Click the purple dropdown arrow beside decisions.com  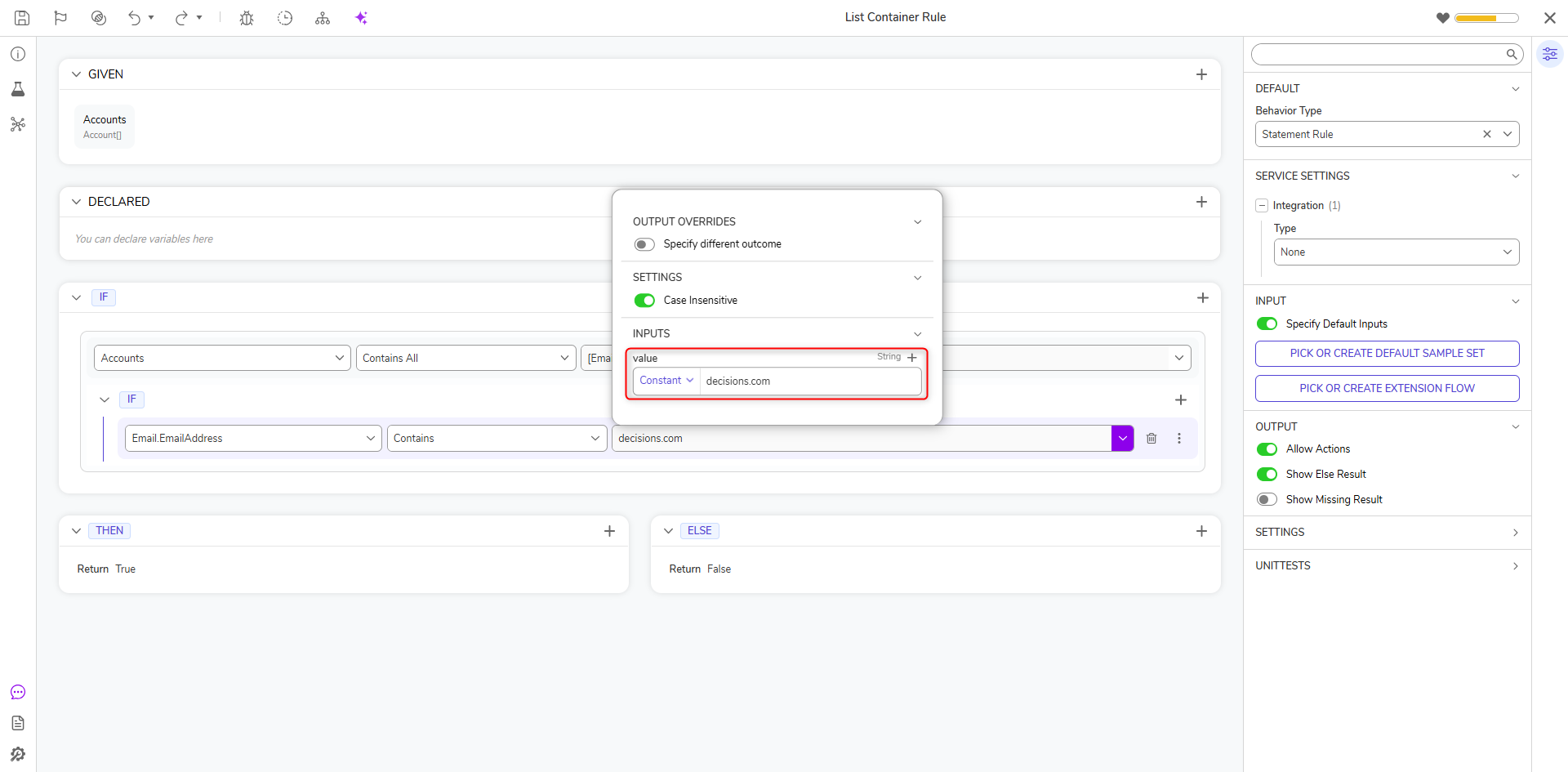1122,439
